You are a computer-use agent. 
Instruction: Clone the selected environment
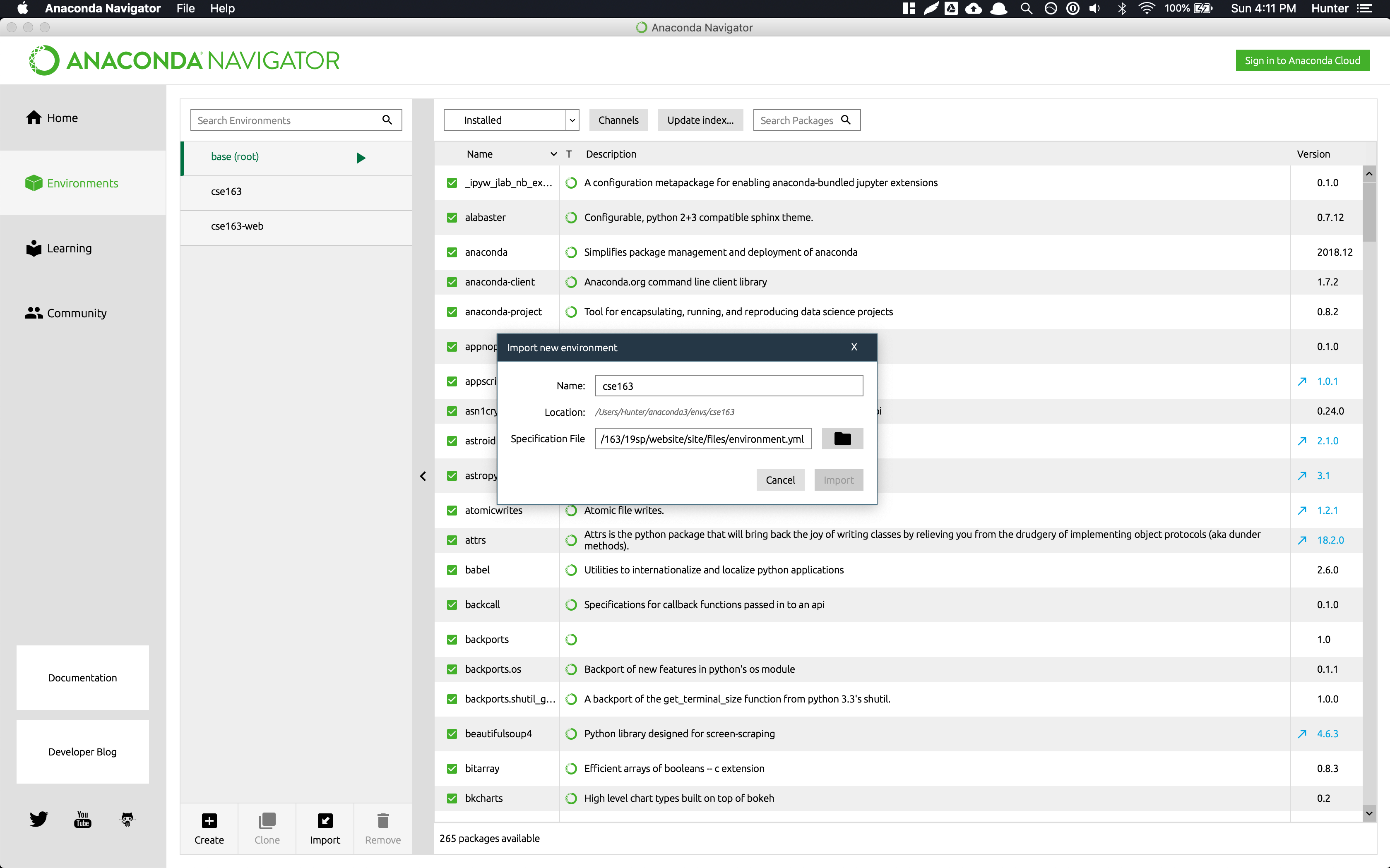267,821
